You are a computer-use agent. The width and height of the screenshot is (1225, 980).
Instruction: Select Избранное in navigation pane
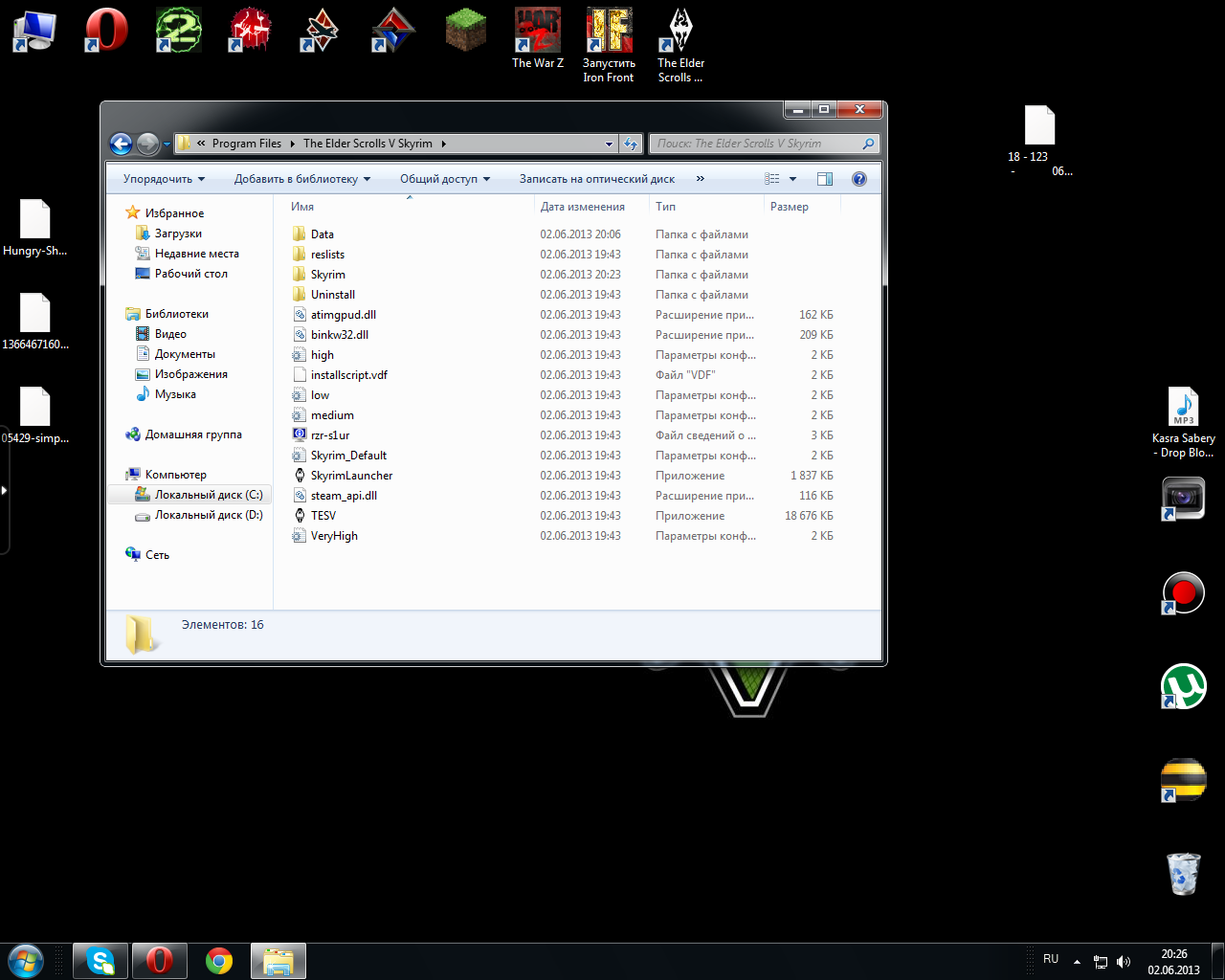coord(174,213)
